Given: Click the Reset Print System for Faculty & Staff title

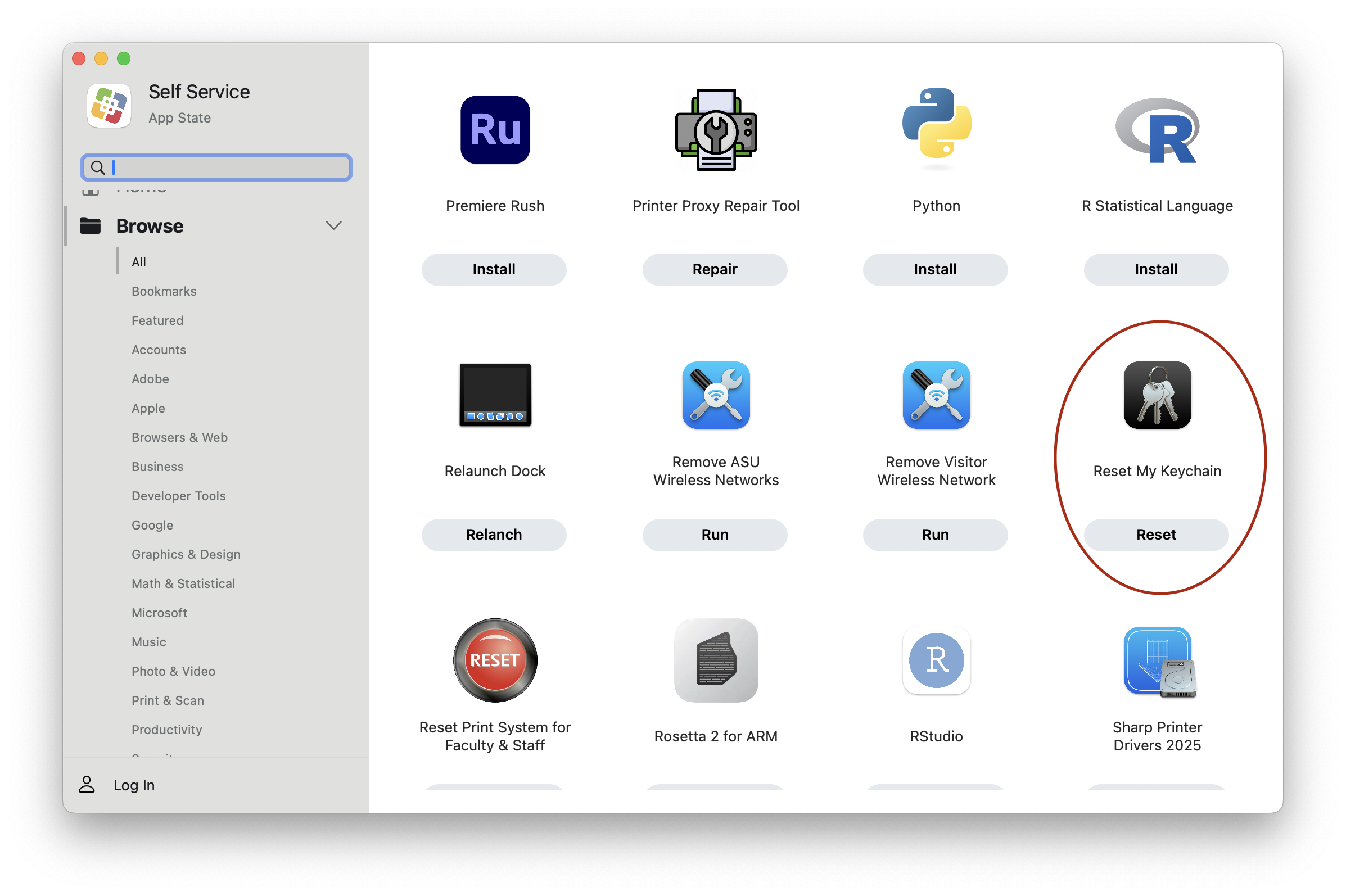Looking at the screenshot, I should click(x=494, y=735).
